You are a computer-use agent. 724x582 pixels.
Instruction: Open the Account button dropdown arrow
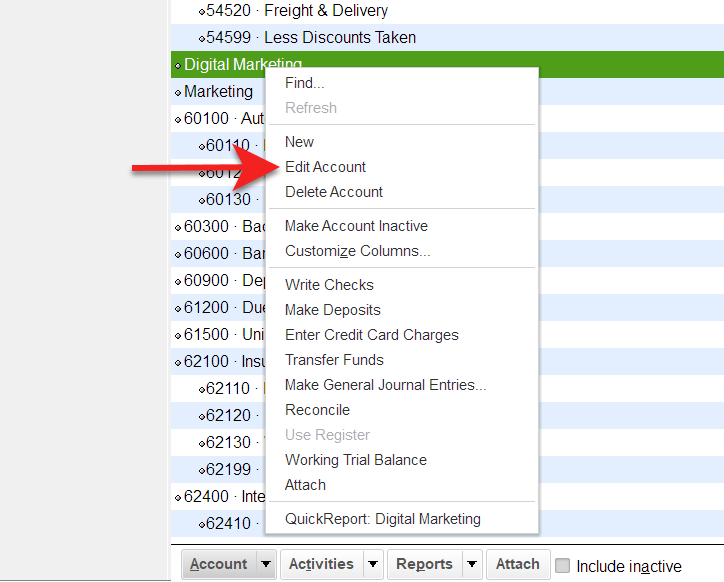pyautogui.click(x=266, y=564)
